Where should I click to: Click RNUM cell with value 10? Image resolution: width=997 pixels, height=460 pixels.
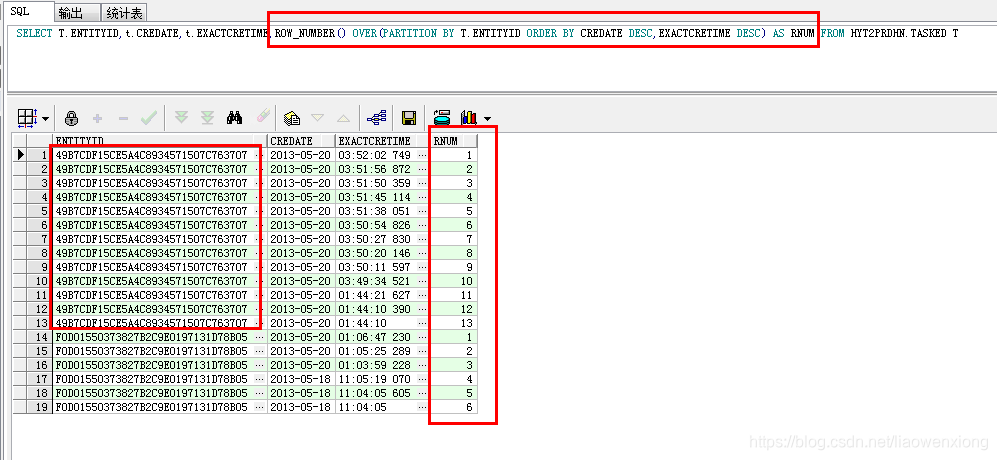tap(454, 281)
